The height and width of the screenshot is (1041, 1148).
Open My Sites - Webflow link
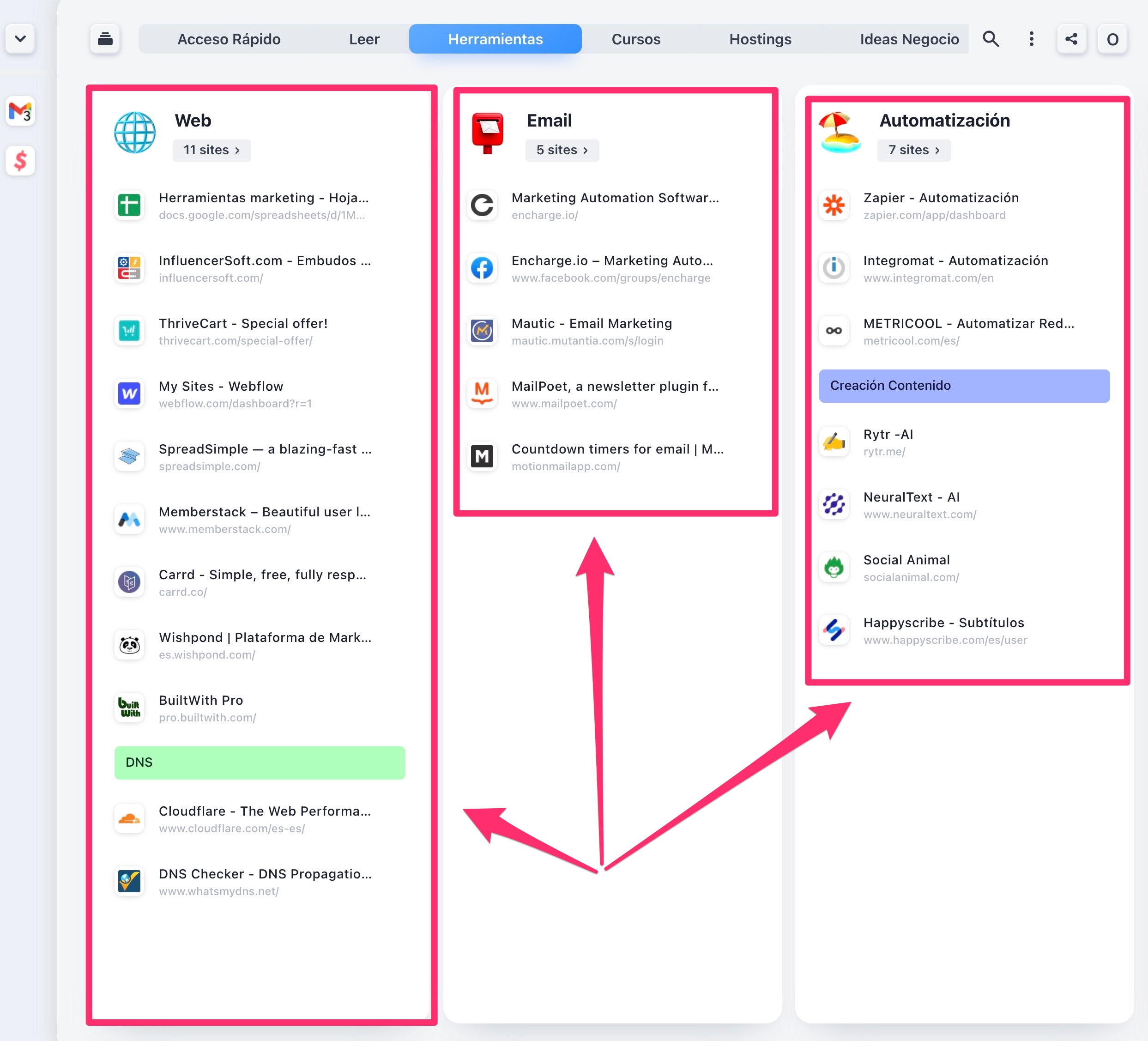(221, 386)
